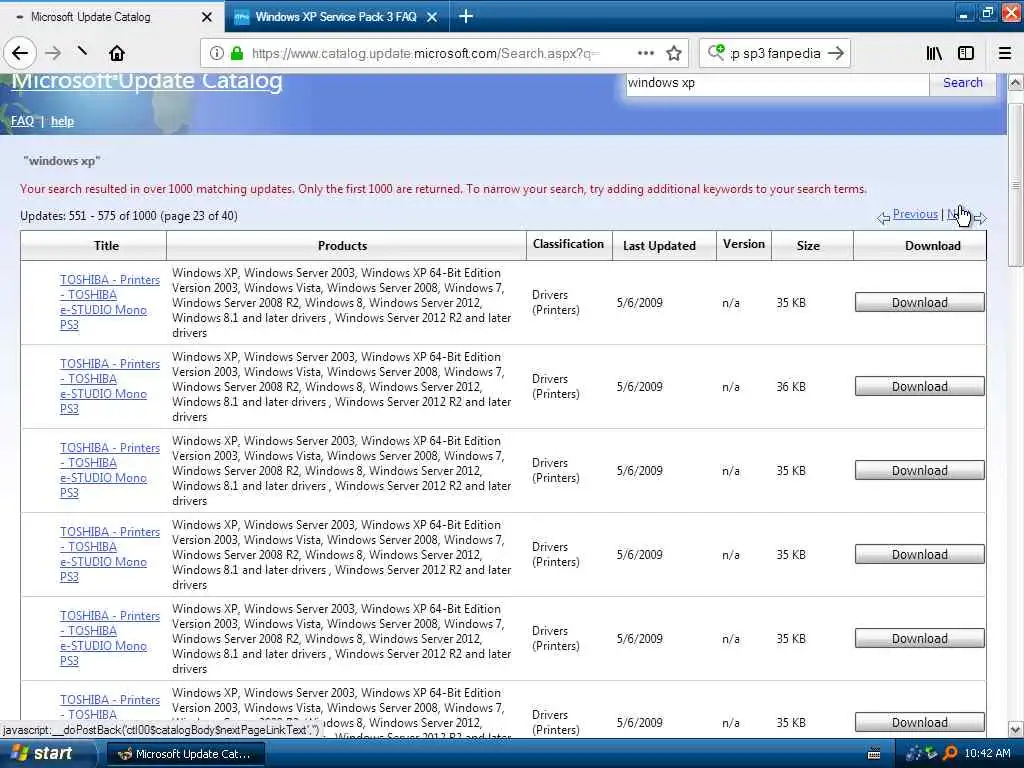Open page actions three-dot menu

coord(645,53)
